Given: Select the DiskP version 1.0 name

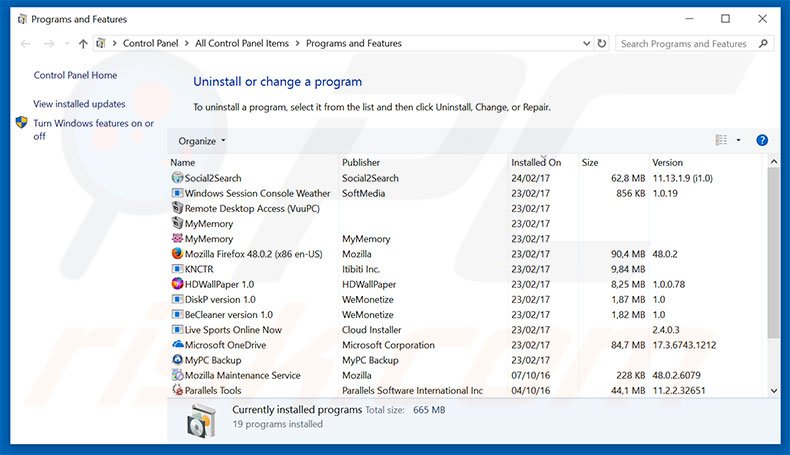Looking at the screenshot, I should [x=220, y=299].
